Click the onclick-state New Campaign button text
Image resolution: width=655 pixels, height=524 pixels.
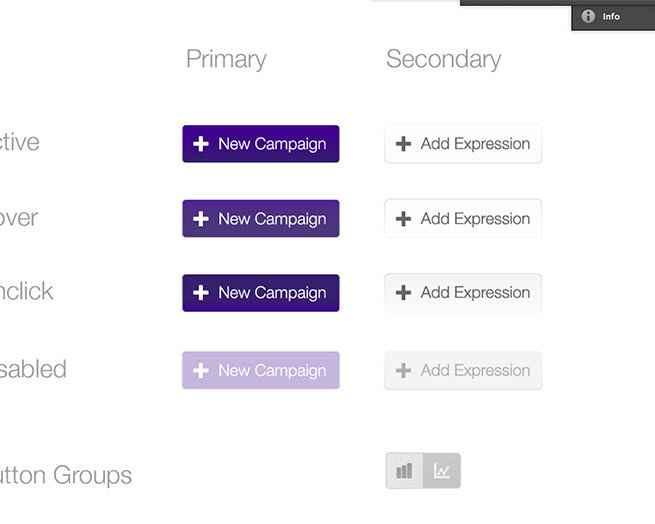tap(272, 293)
